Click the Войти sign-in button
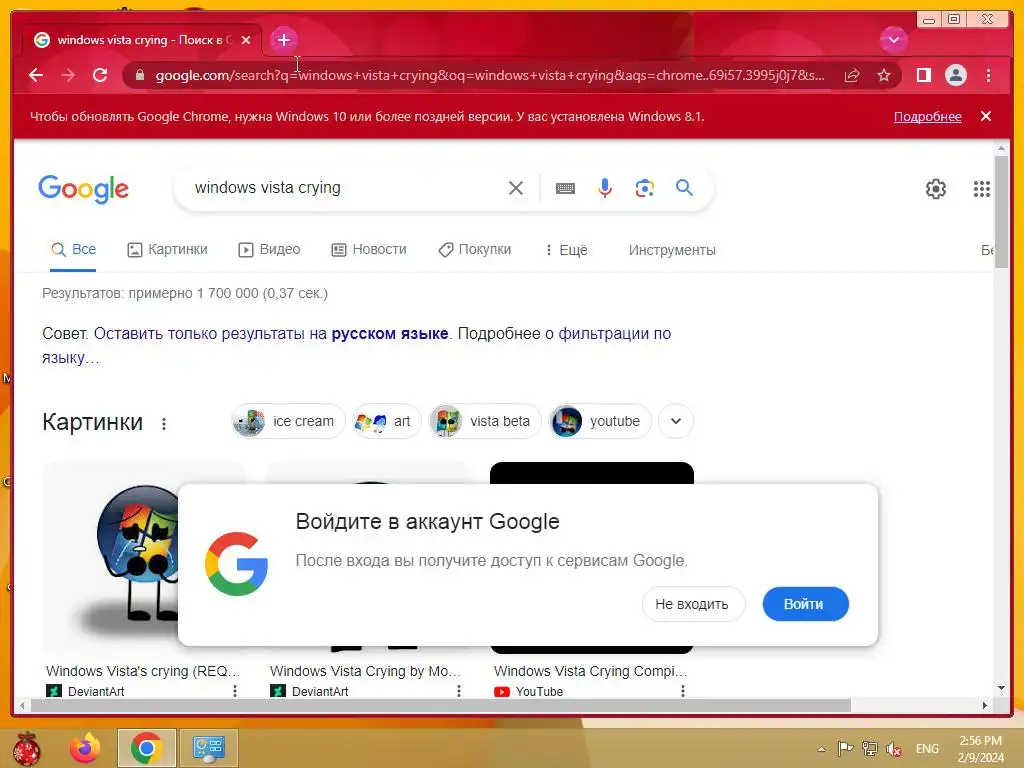1024x768 pixels. tap(805, 604)
